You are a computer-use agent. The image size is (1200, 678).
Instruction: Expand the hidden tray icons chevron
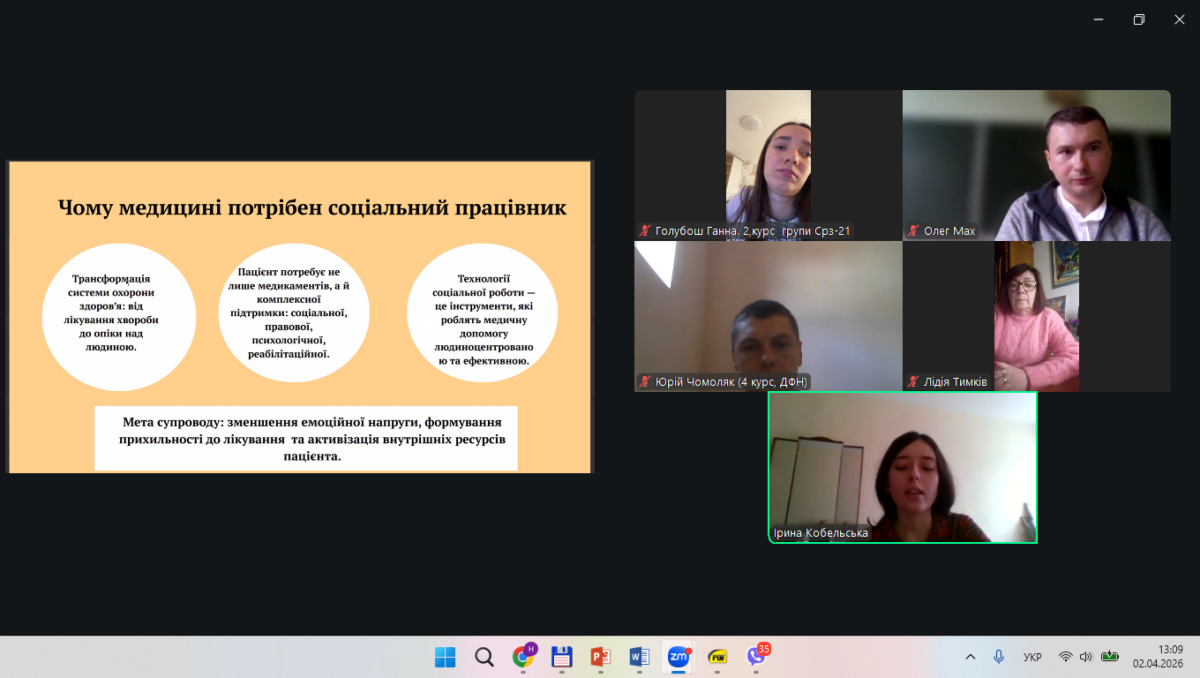[x=970, y=657]
